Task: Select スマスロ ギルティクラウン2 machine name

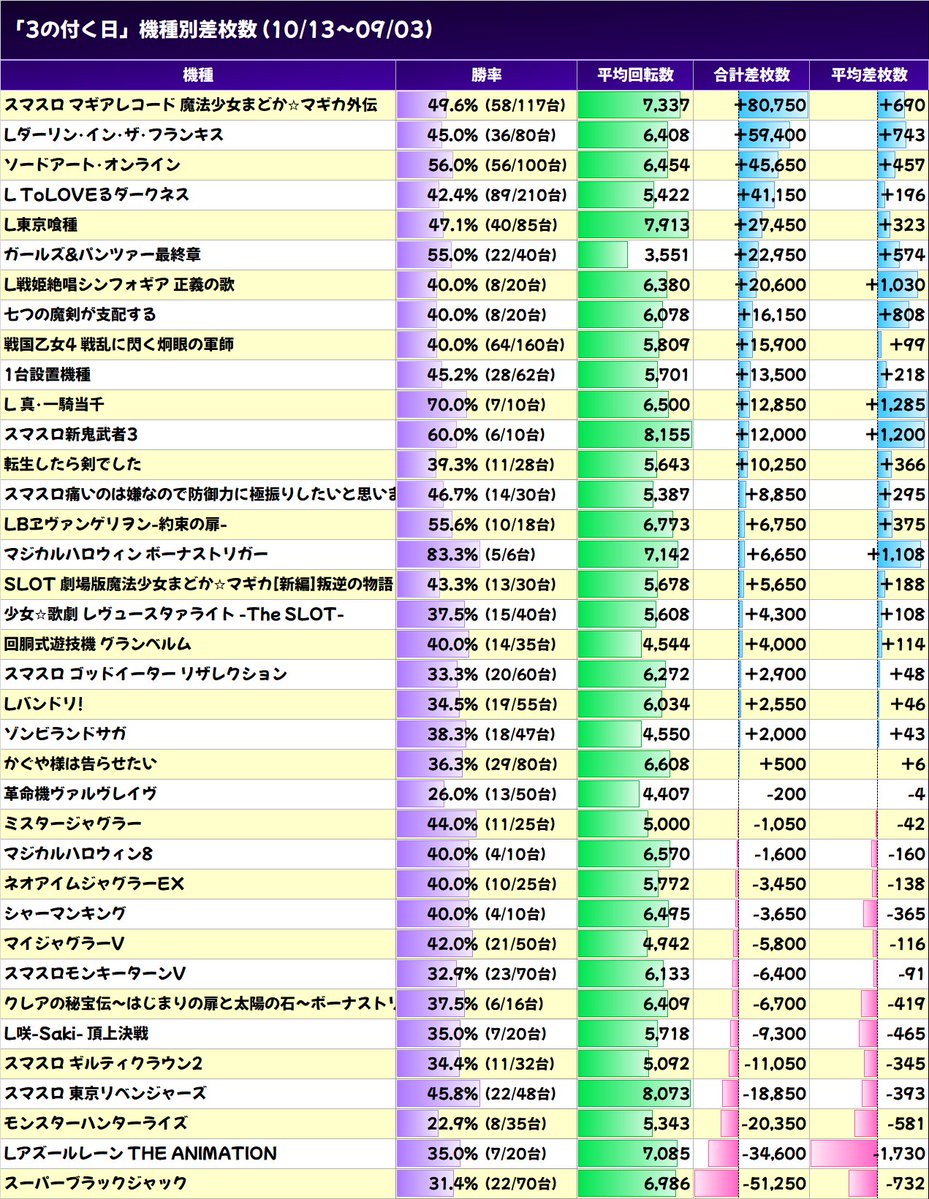Action: pyautogui.click(x=103, y=1064)
